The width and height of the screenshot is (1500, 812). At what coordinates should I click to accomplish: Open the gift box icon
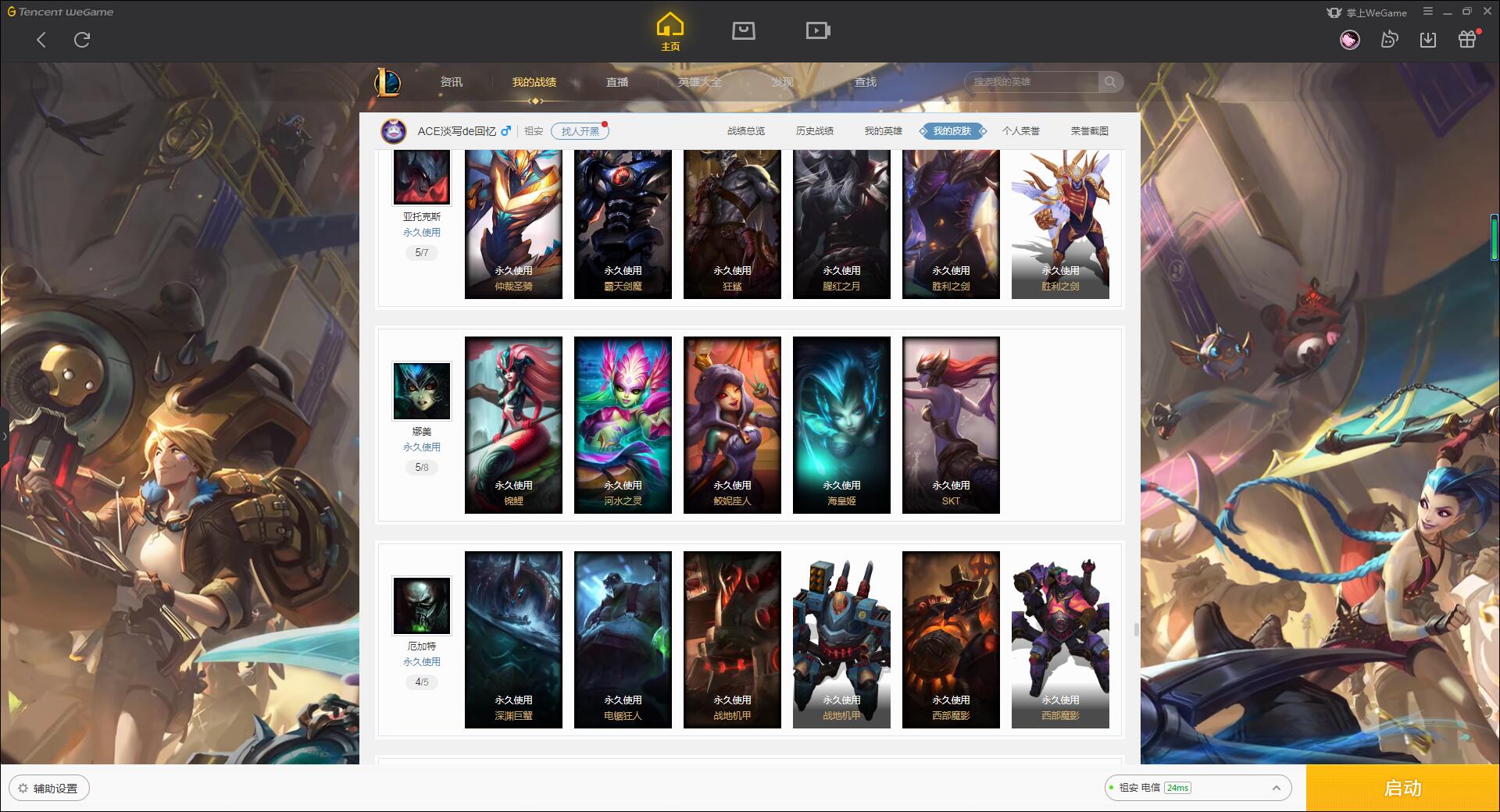pyautogui.click(x=1467, y=40)
